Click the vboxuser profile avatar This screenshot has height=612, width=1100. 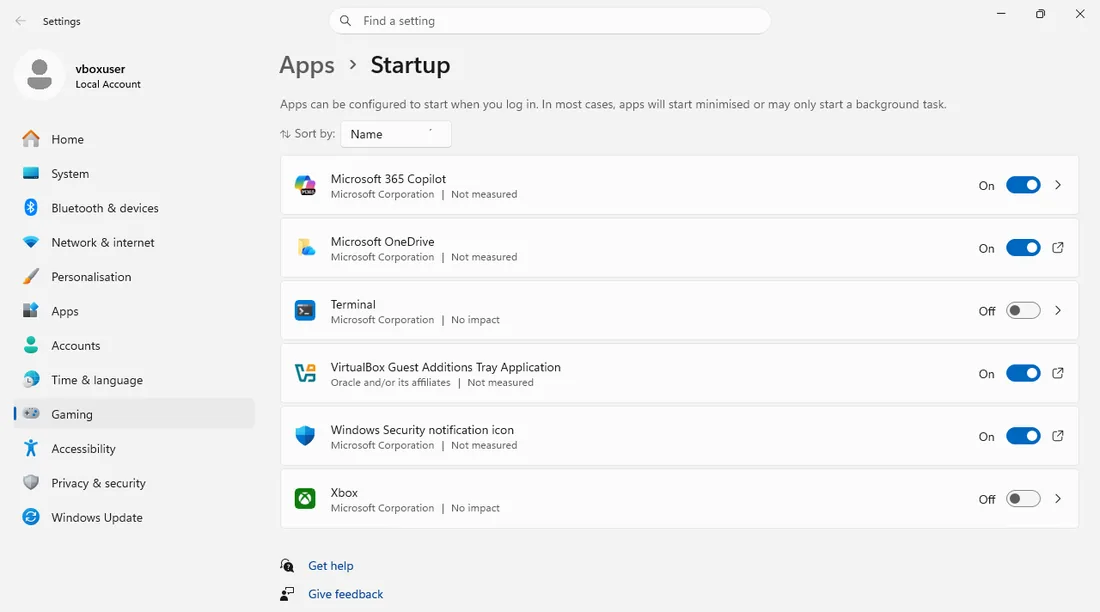pyautogui.click(x=39, y=75)
